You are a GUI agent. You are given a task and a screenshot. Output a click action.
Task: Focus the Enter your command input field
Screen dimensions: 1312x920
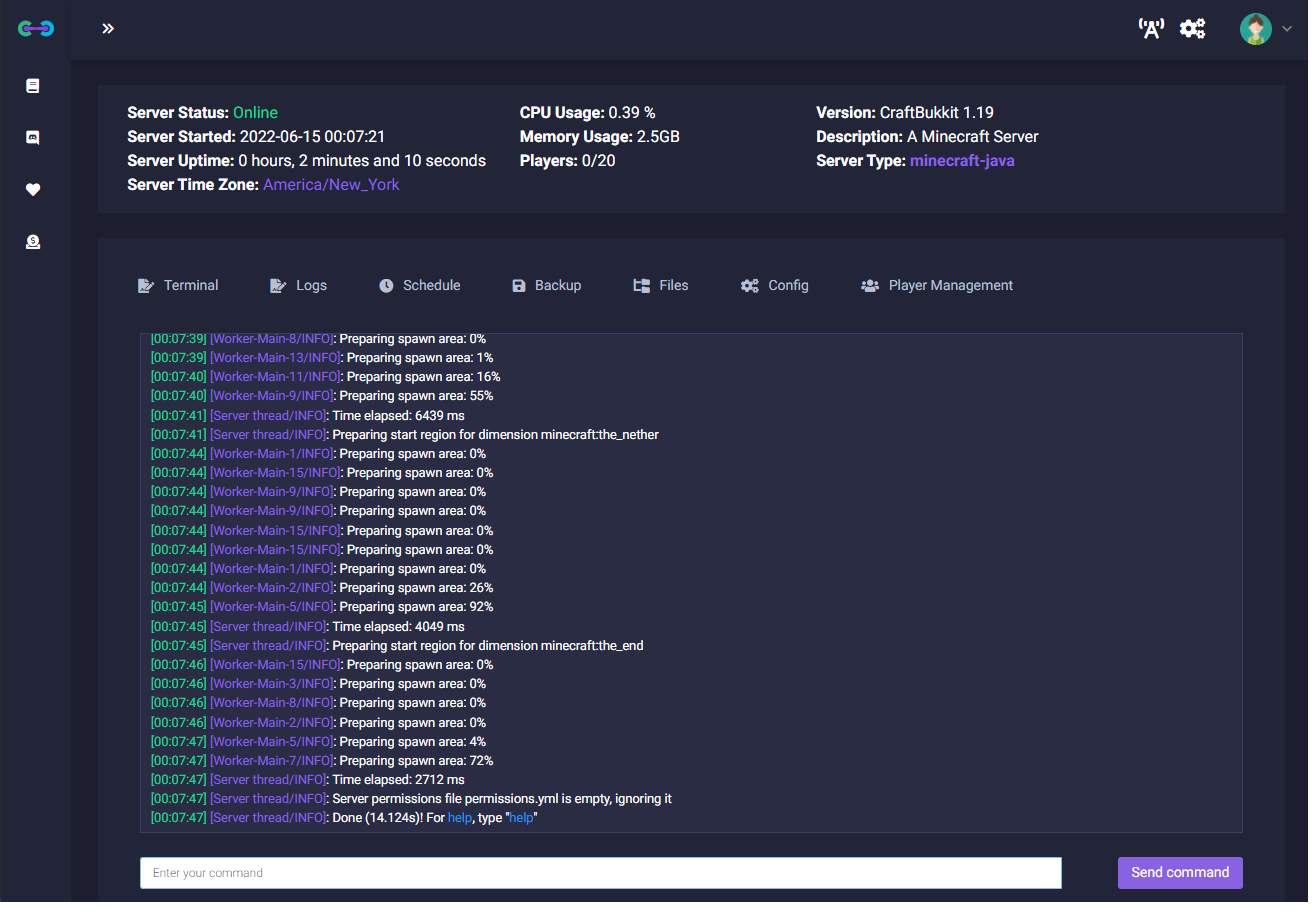600,874
